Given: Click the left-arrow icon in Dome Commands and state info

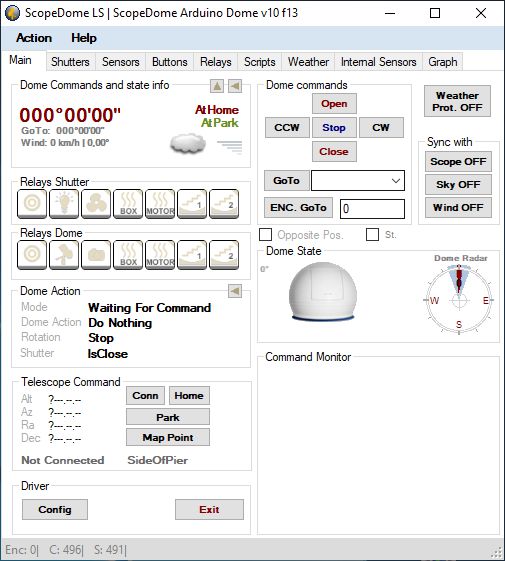Looking at the screenshot, I should pyautogui.click(x=235, y=86).
